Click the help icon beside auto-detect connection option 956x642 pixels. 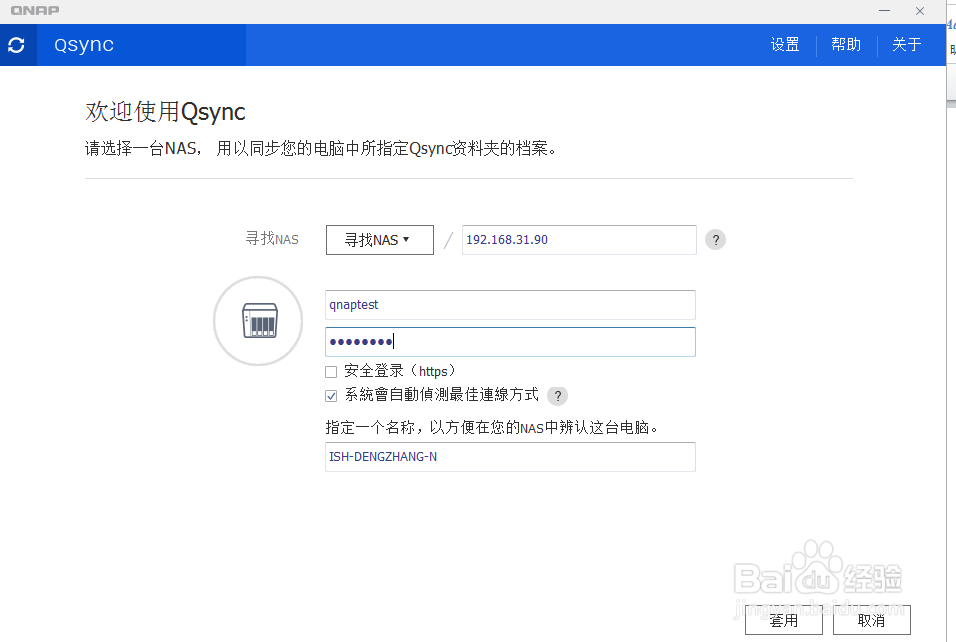(x=557, y=396)
